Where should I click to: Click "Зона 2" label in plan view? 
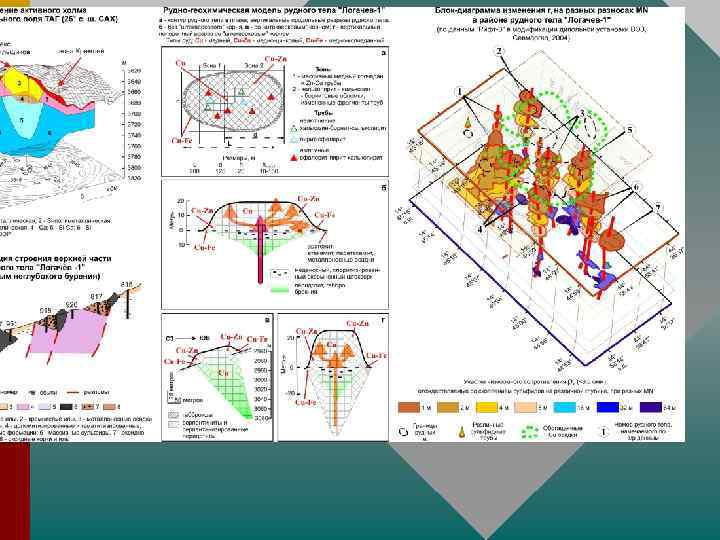tap(254, 66)
